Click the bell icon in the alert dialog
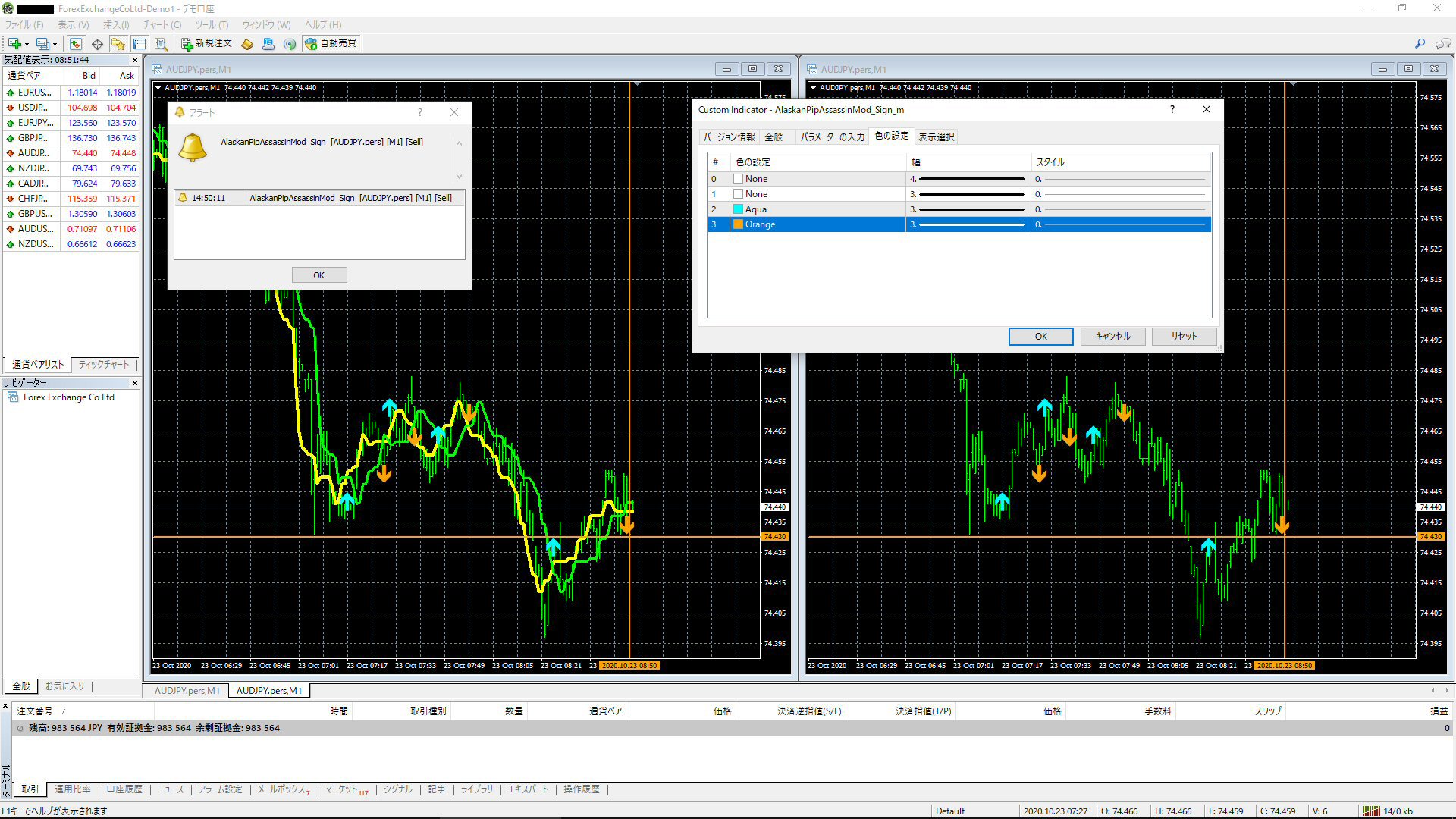The height and width of the screenshot is (819, 1456). click(x=193, y=147)
